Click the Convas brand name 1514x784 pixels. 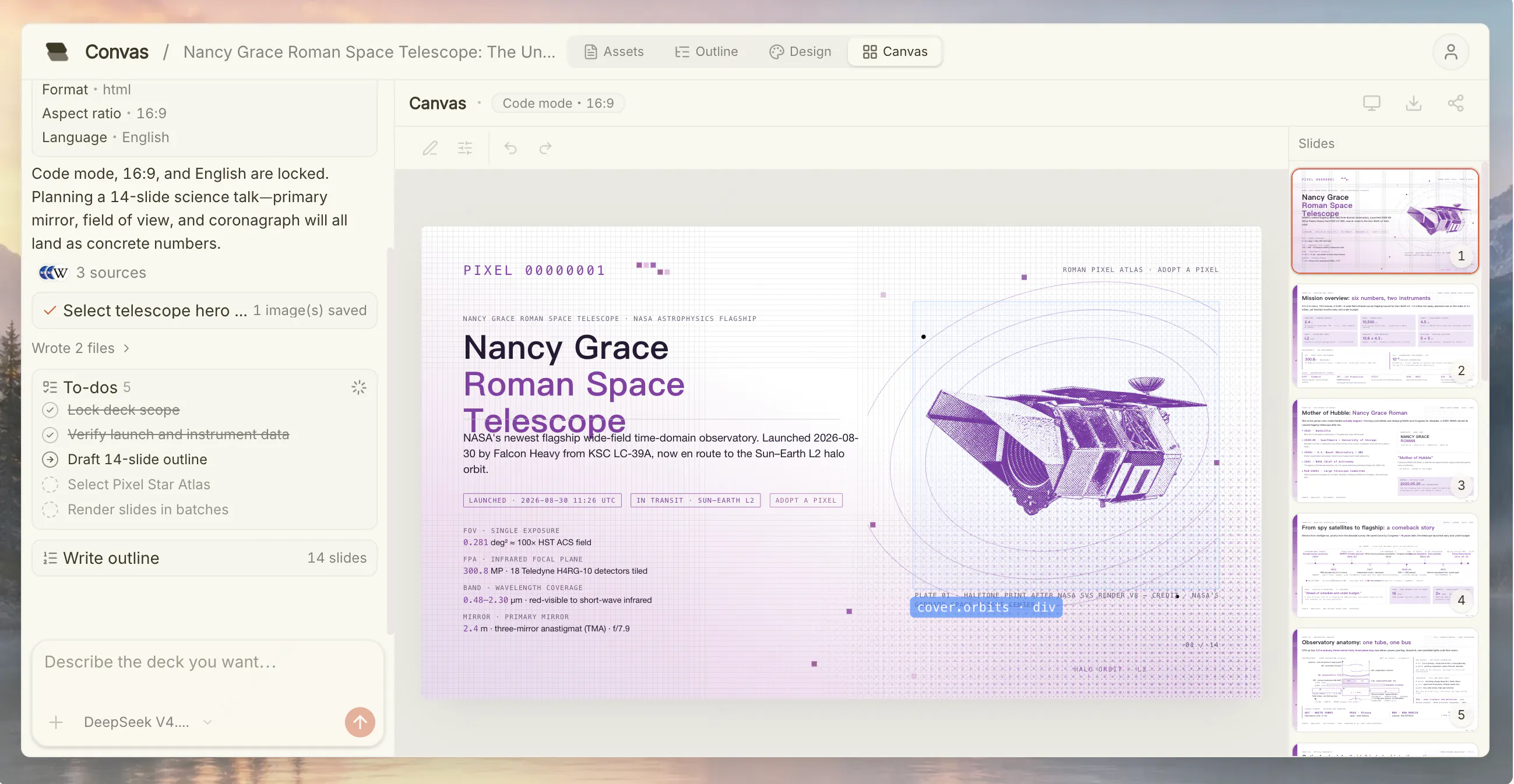click(x=117, y=52)
